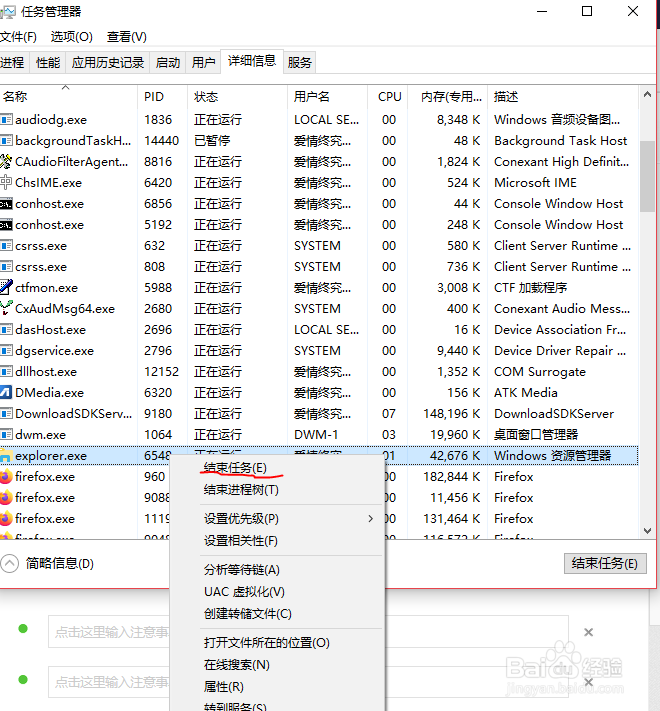Screen dimensions: 660x711
Task: Click the second note input field behind Task Manager
Action: click(x=308, y=682)
